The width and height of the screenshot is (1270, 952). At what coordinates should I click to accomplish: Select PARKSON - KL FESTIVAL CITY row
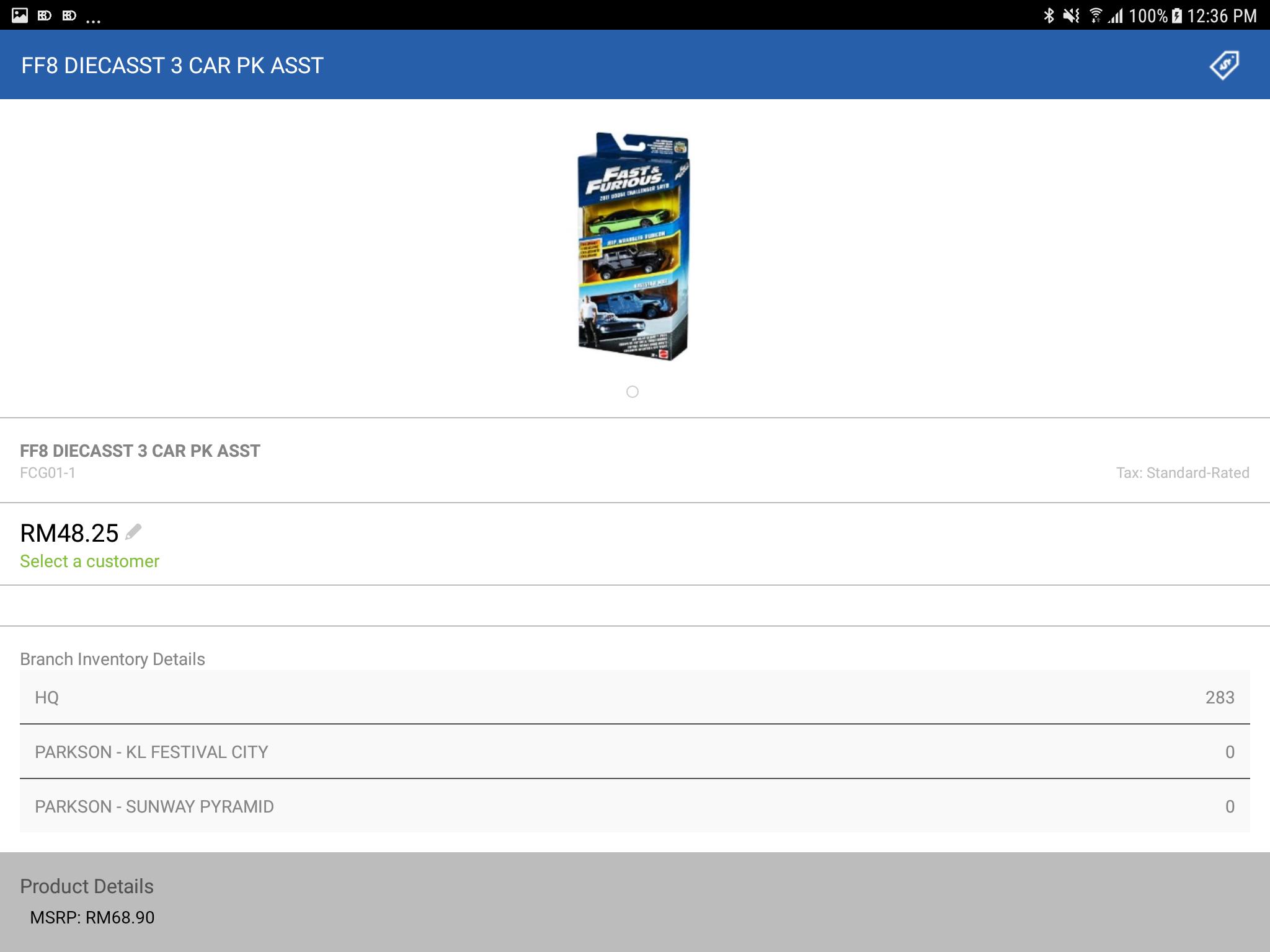coord(635,752)
